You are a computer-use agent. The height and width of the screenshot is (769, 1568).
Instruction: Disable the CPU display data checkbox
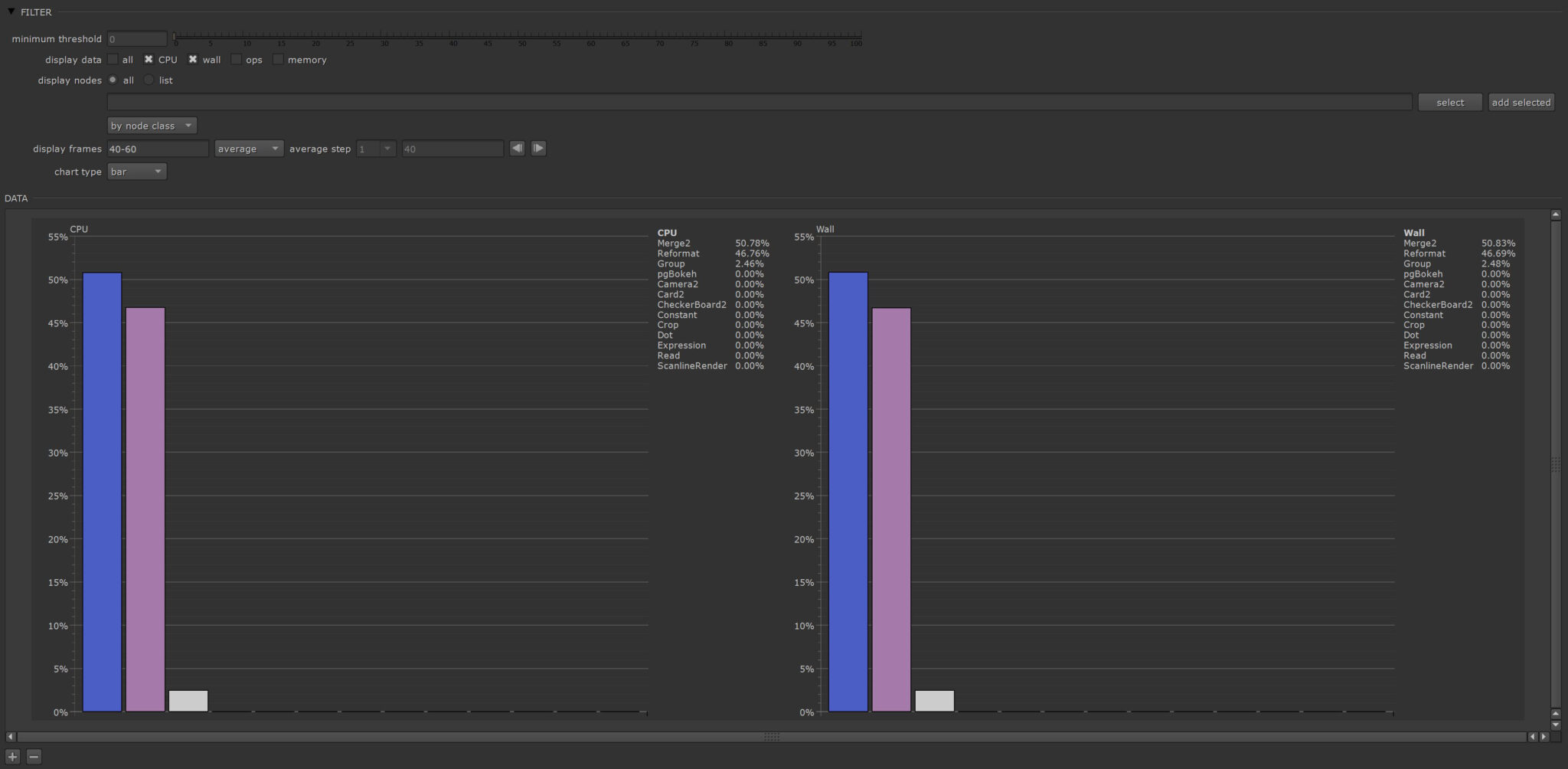(149, 59)
